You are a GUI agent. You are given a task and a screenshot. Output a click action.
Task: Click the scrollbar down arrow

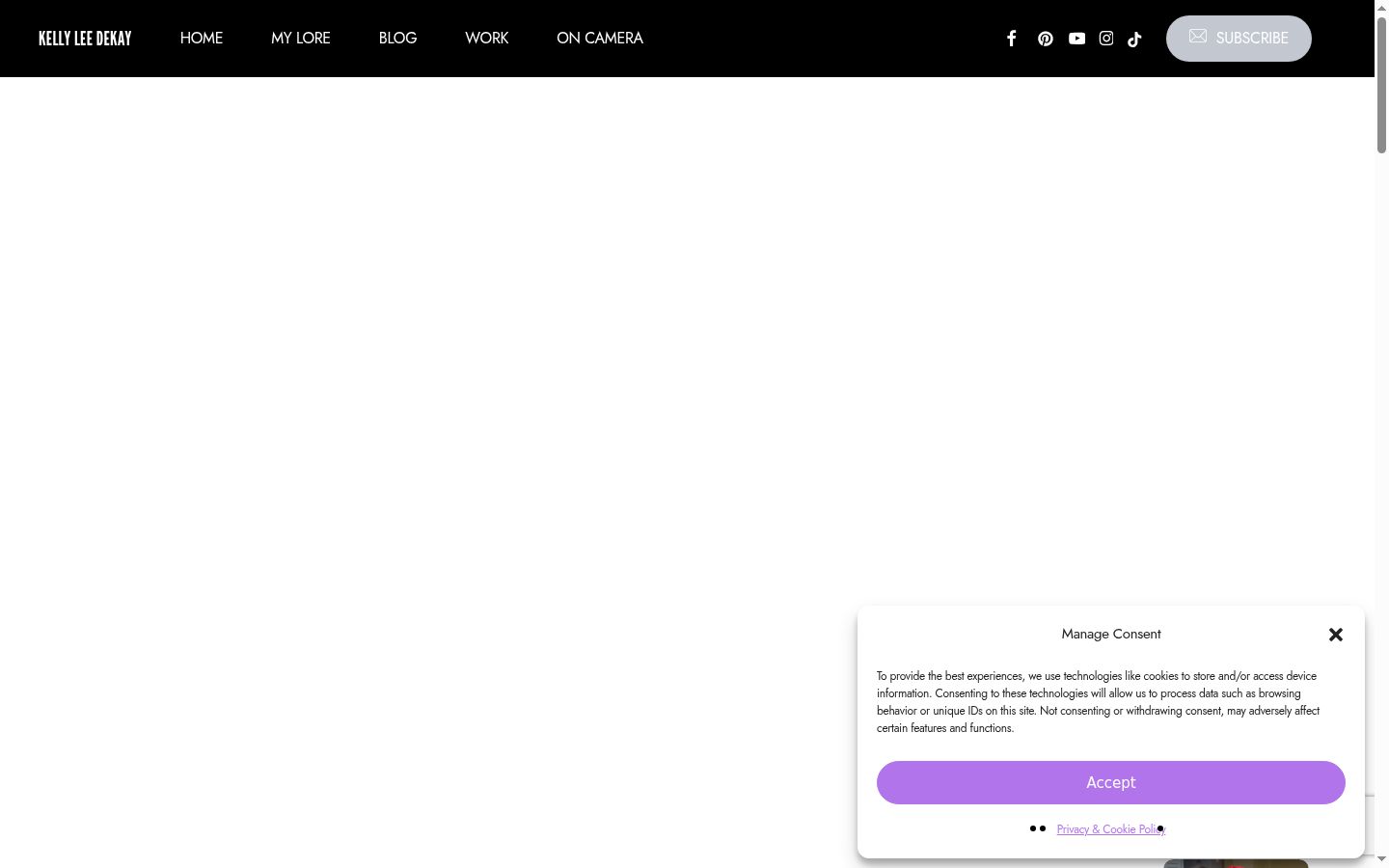pyautogui.click(x=1381, y=859)
